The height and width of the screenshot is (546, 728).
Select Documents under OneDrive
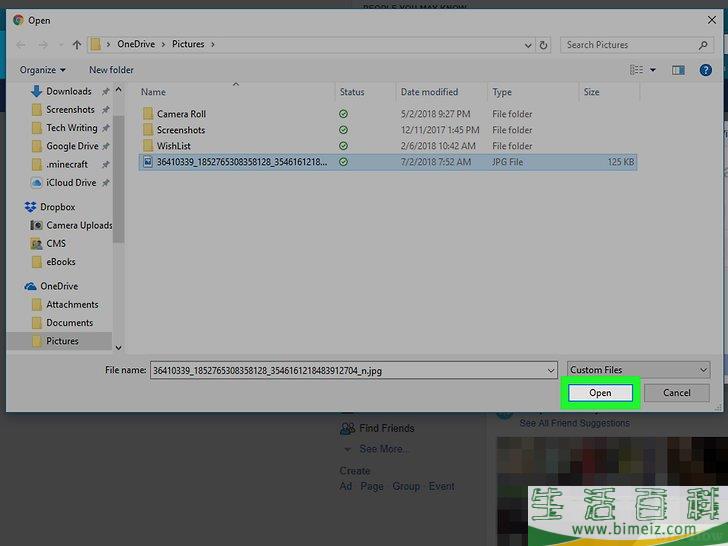(69, 323)
